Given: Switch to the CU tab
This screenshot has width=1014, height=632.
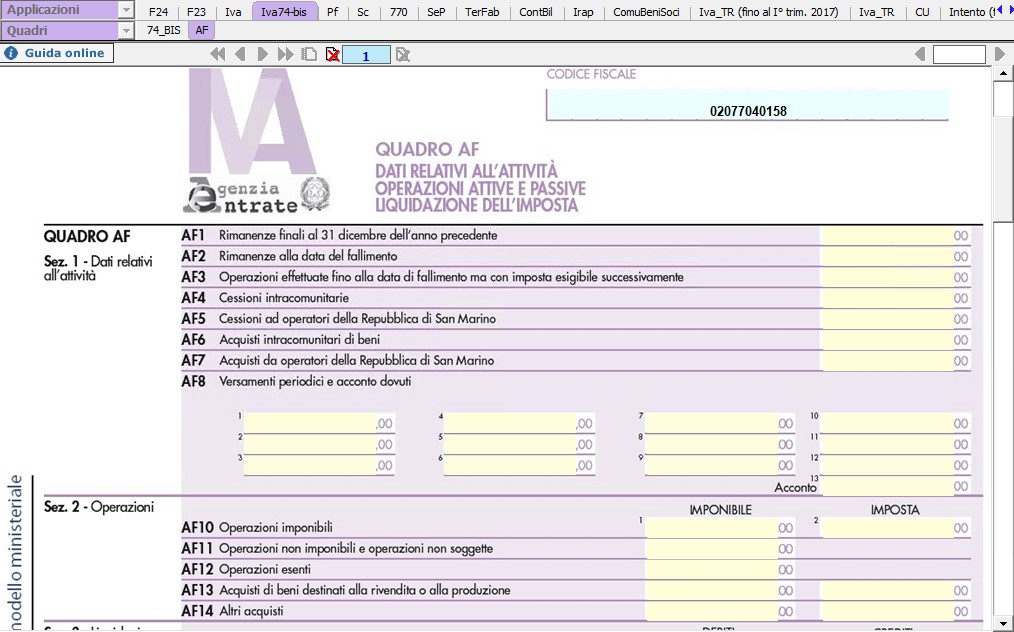Looking at the screenshot, I should [x=923, y=12].
